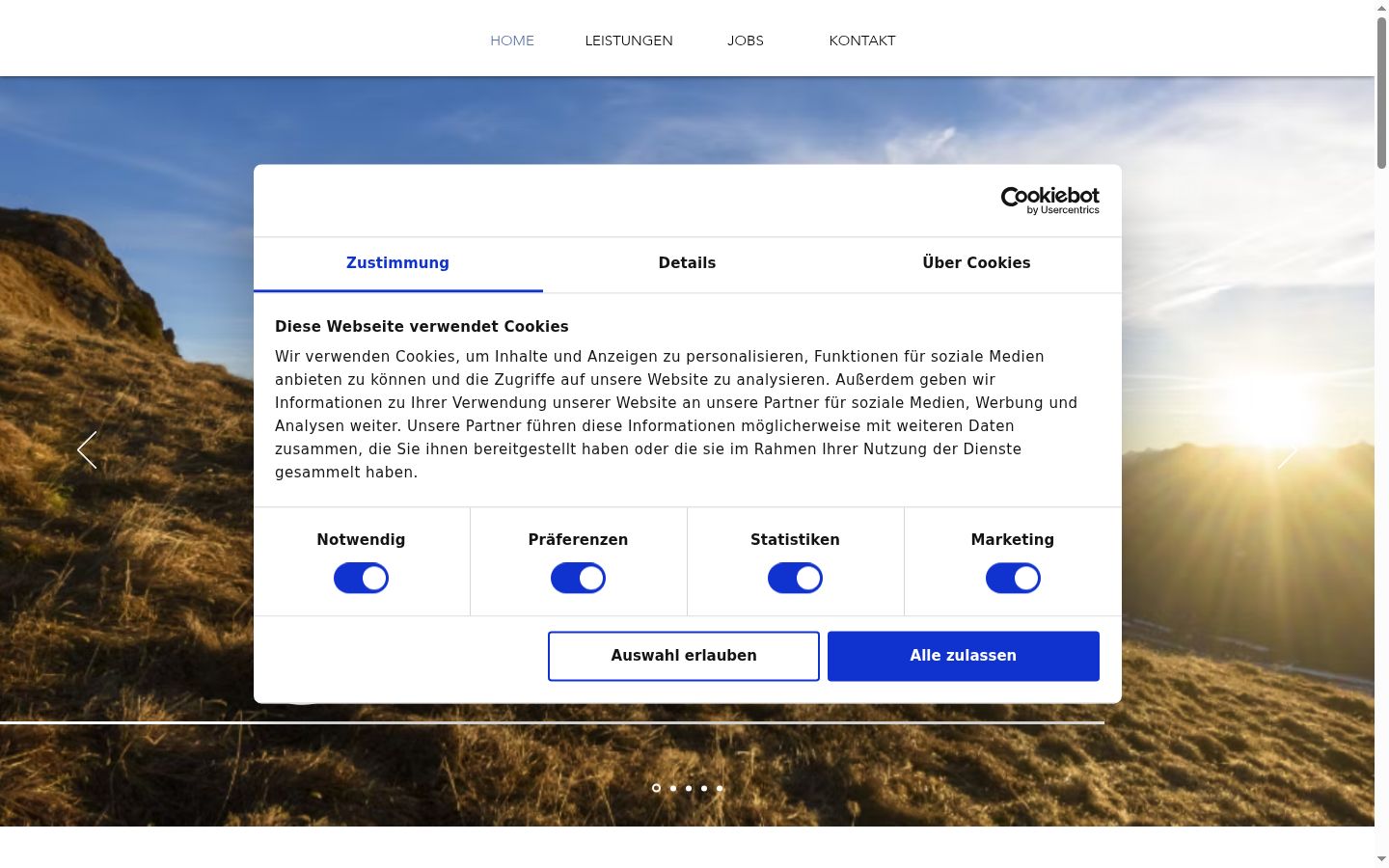Image resolution: width=1389 pixels, height=868 pixels.
Task: Click the scrollbar up arrow
Action: 1381,8
